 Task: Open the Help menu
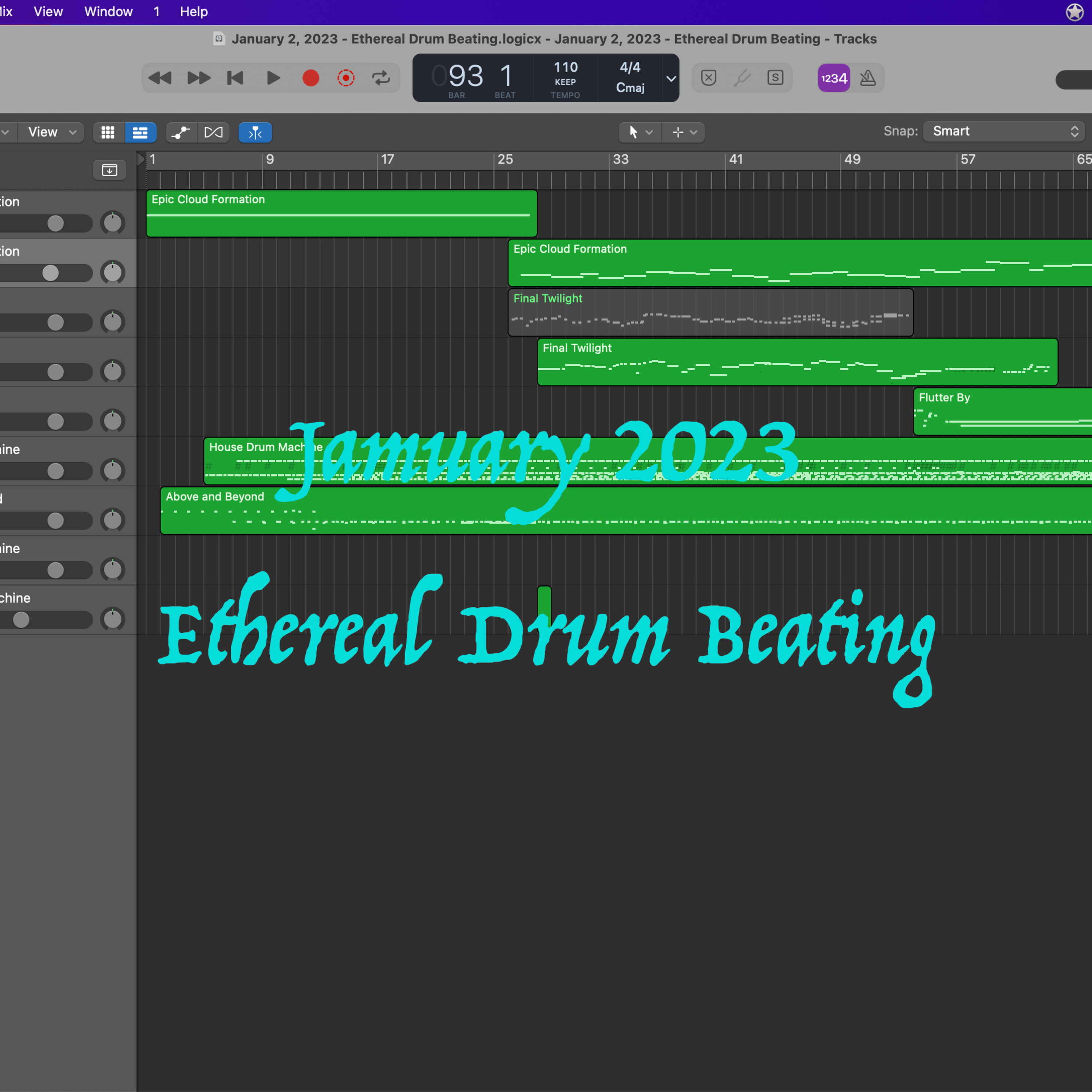click(193, 12)
